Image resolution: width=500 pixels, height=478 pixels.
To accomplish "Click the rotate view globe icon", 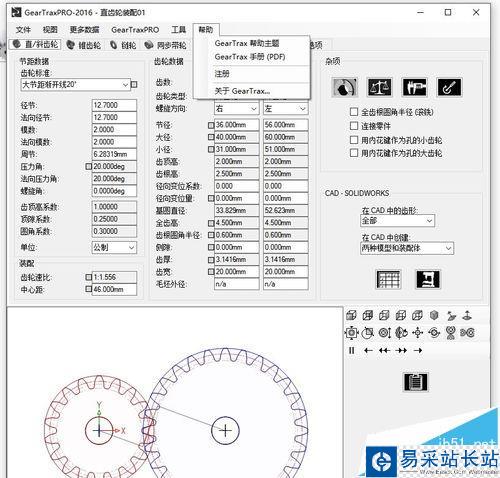I will coord(401,333).
